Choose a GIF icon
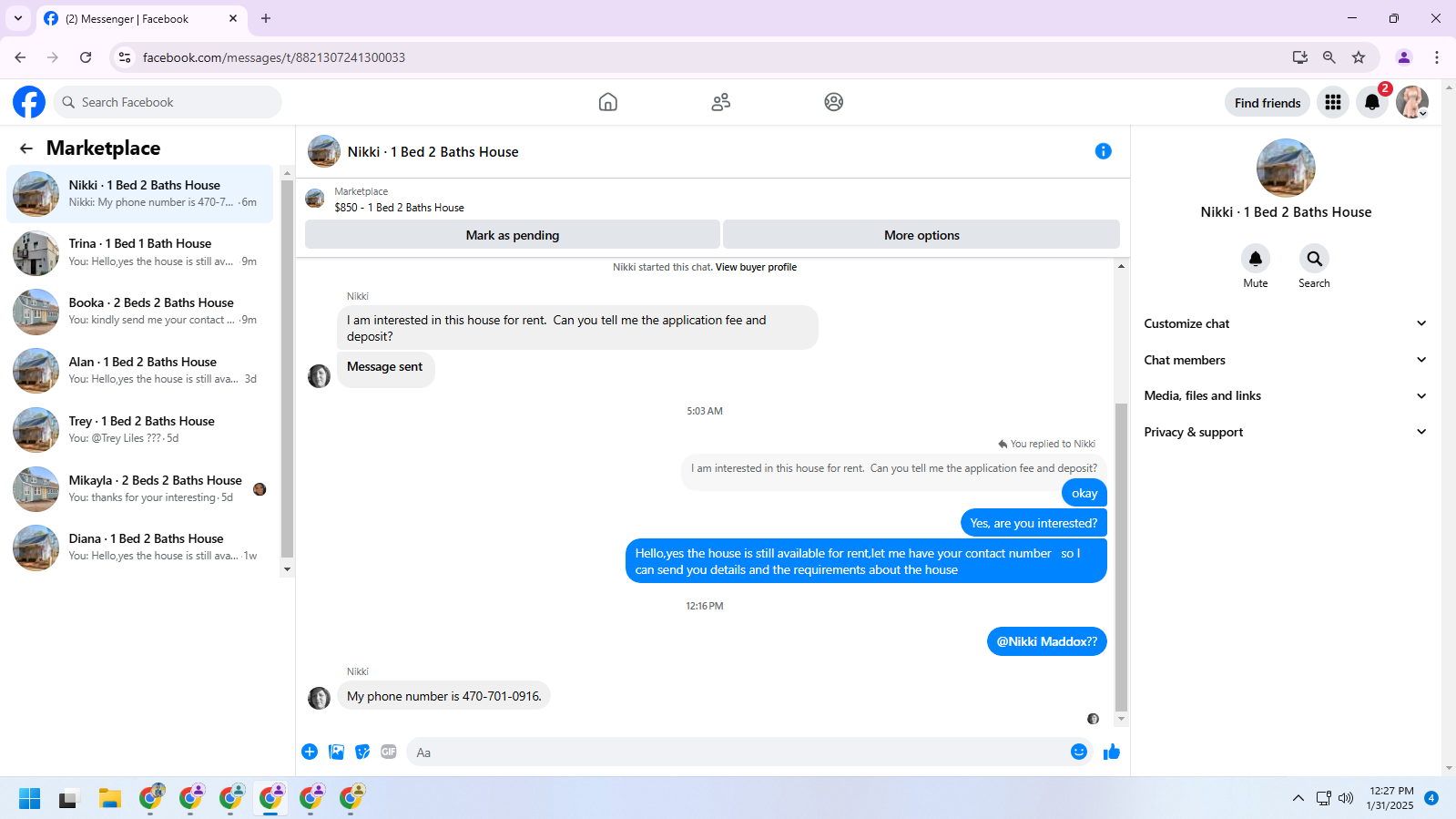 tap(389, 752)
